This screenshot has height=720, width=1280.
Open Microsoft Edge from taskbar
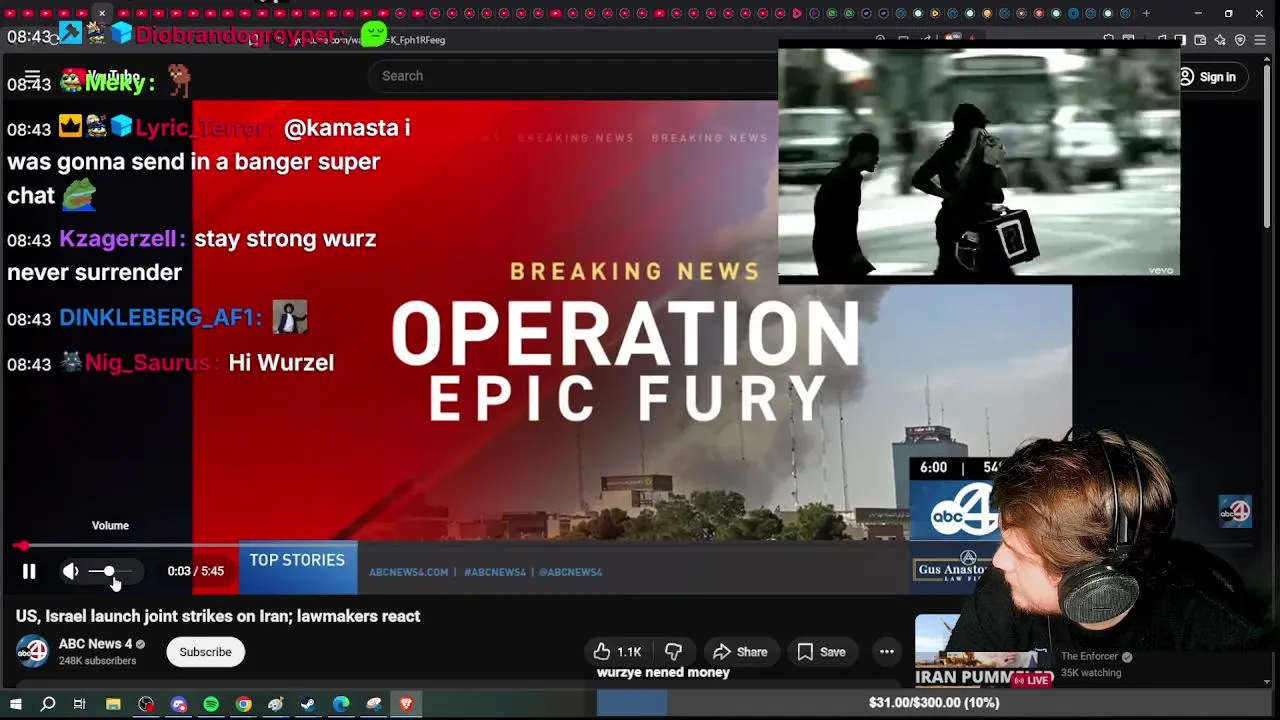click(341, 704)
